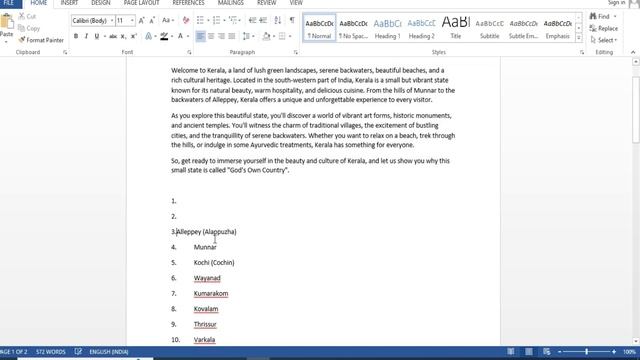Open the Select dropdown in Editing

click(604, 40)
